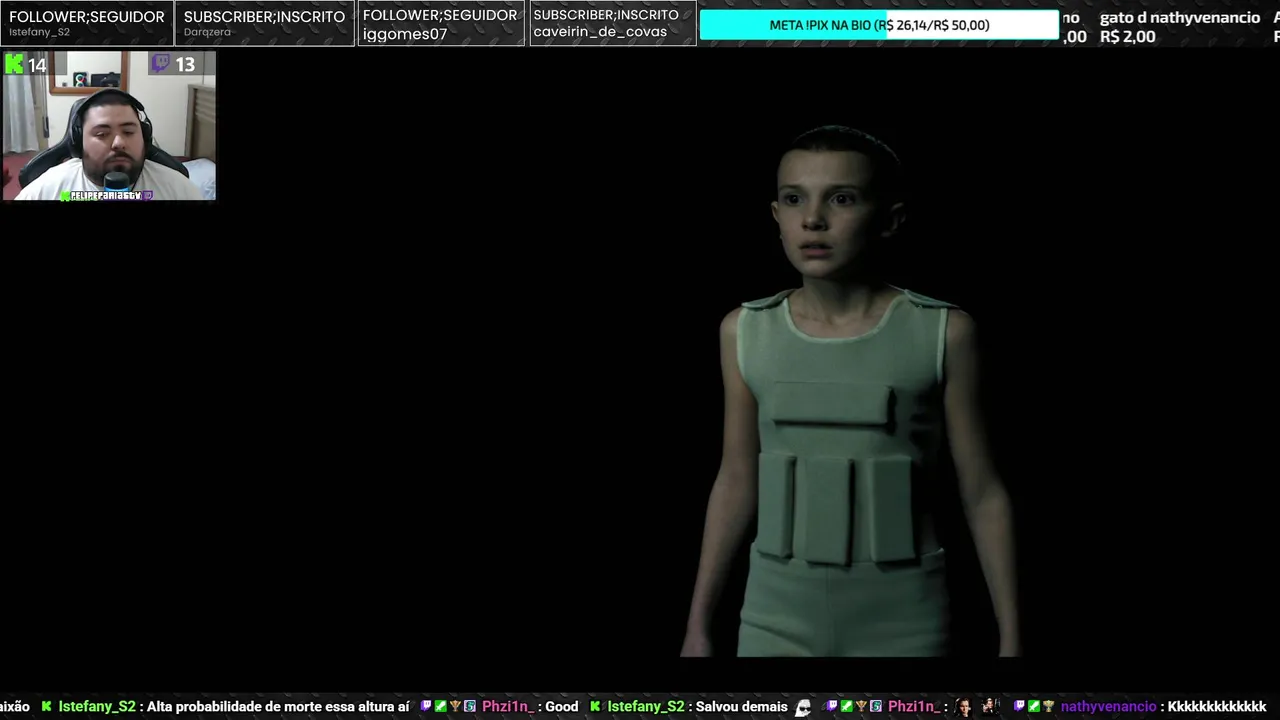
Task: Click Phzi1n_ username before the Good message
Action: point(509,706)
